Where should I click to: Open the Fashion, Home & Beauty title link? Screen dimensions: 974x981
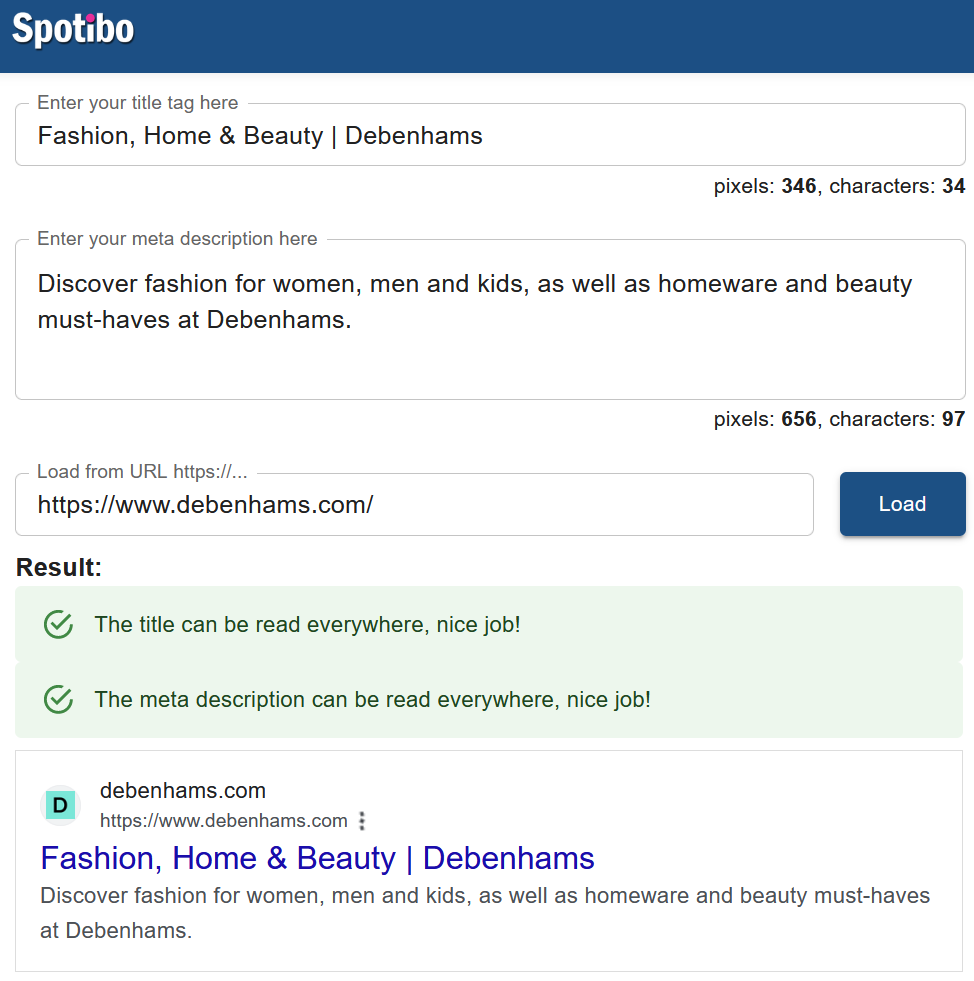[317, 858]
